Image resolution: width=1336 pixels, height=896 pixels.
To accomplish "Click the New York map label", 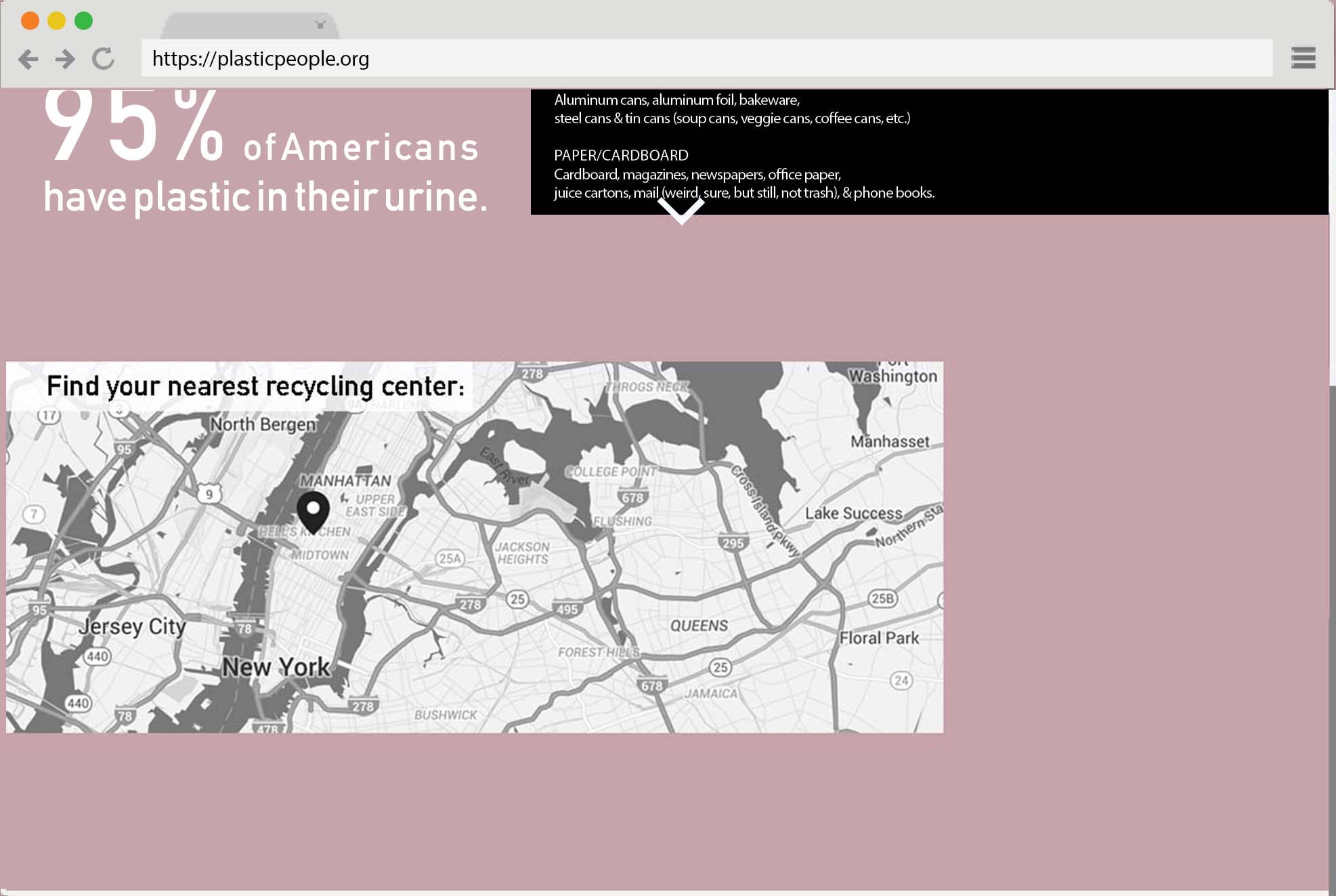I will (x=276, y=667).
